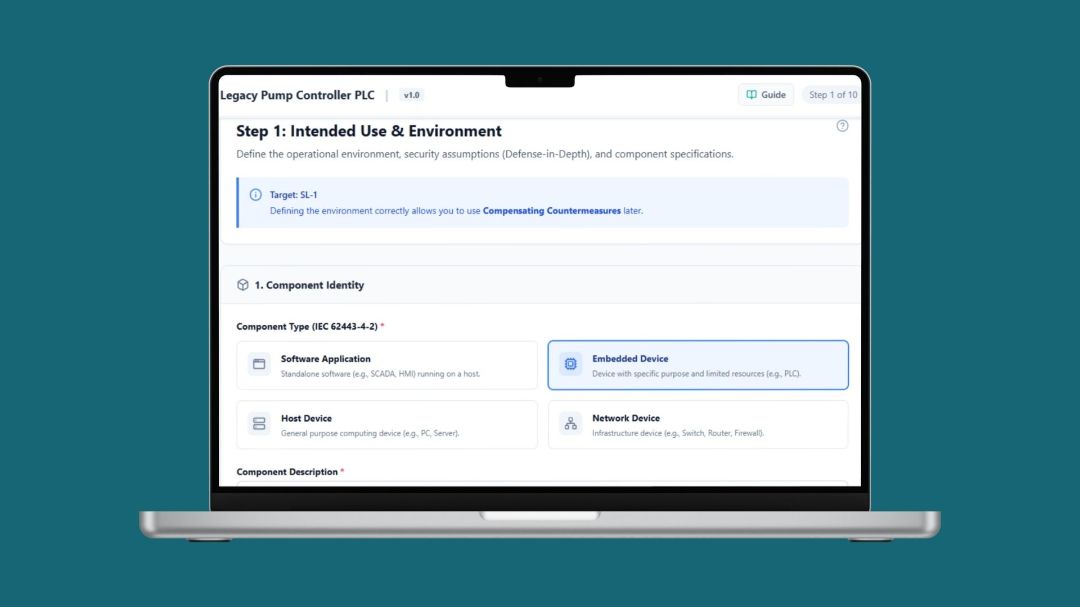Screen dimensions: 1080x607
Task: Select the Embedded Device option title
Action: click(x=630, y=359)
